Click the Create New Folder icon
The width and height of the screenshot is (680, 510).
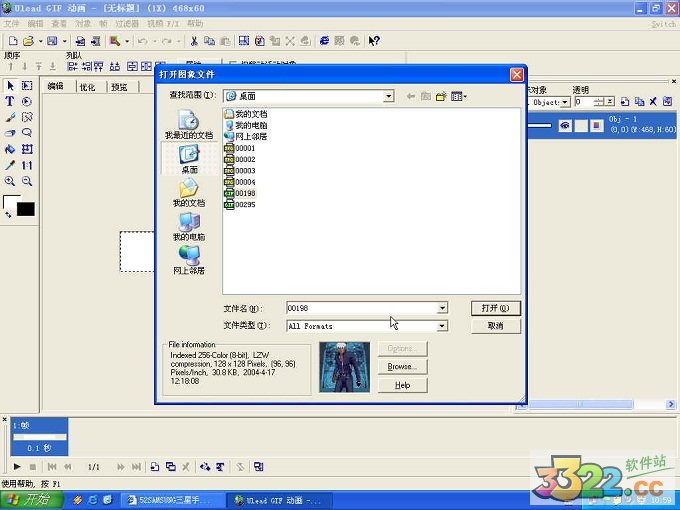(x=441, y=96)
